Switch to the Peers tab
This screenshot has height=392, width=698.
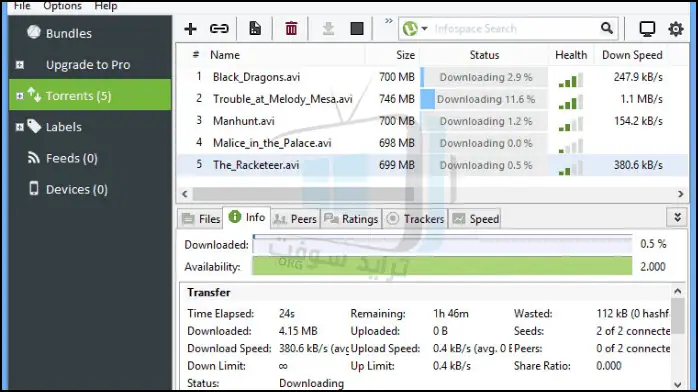[x=295, y=219]
